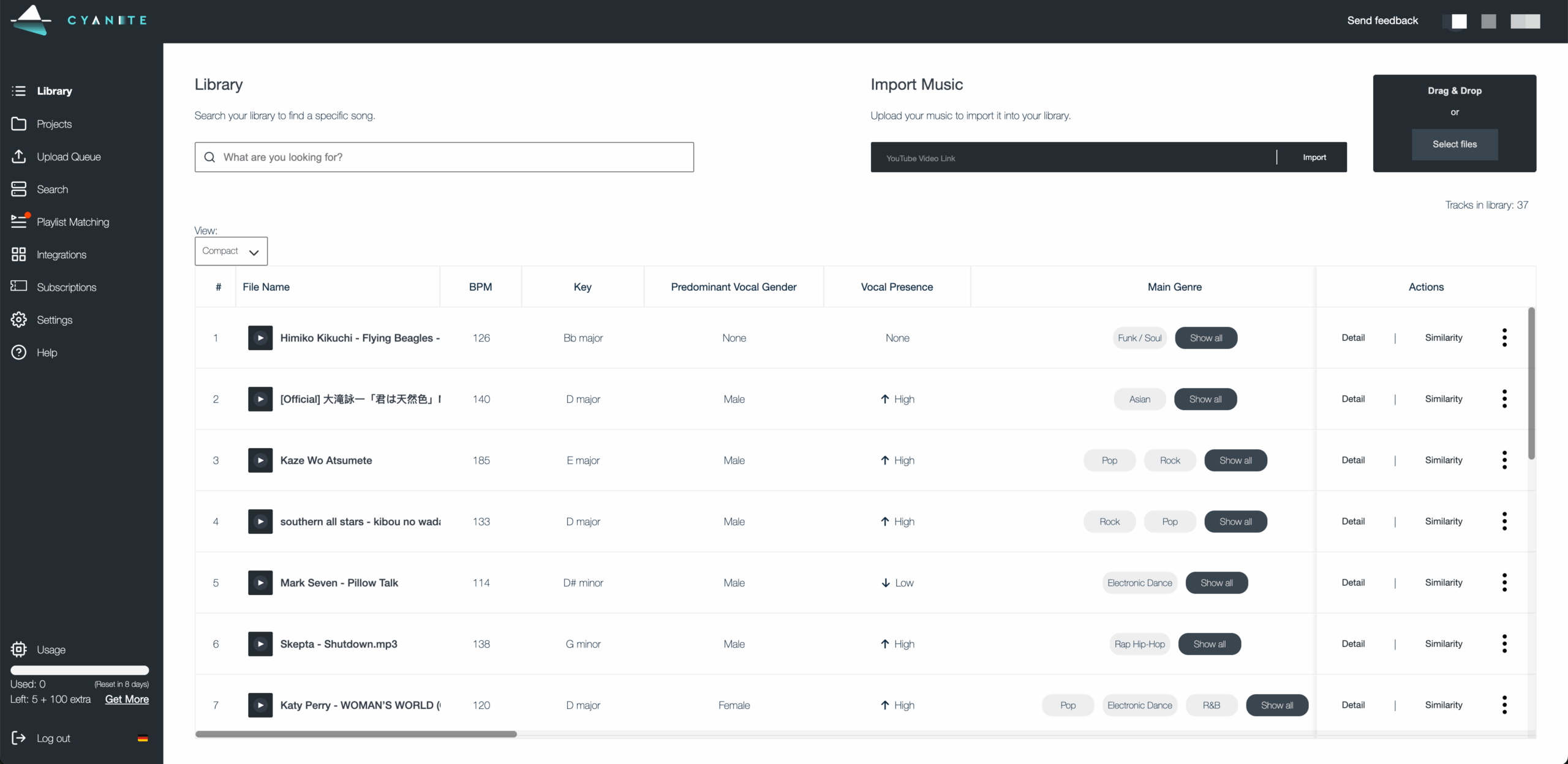Screen dimensions: 1568x764
Task: Show all genres for Himiko Kikuchi track
Action: tap(1205, 338)
